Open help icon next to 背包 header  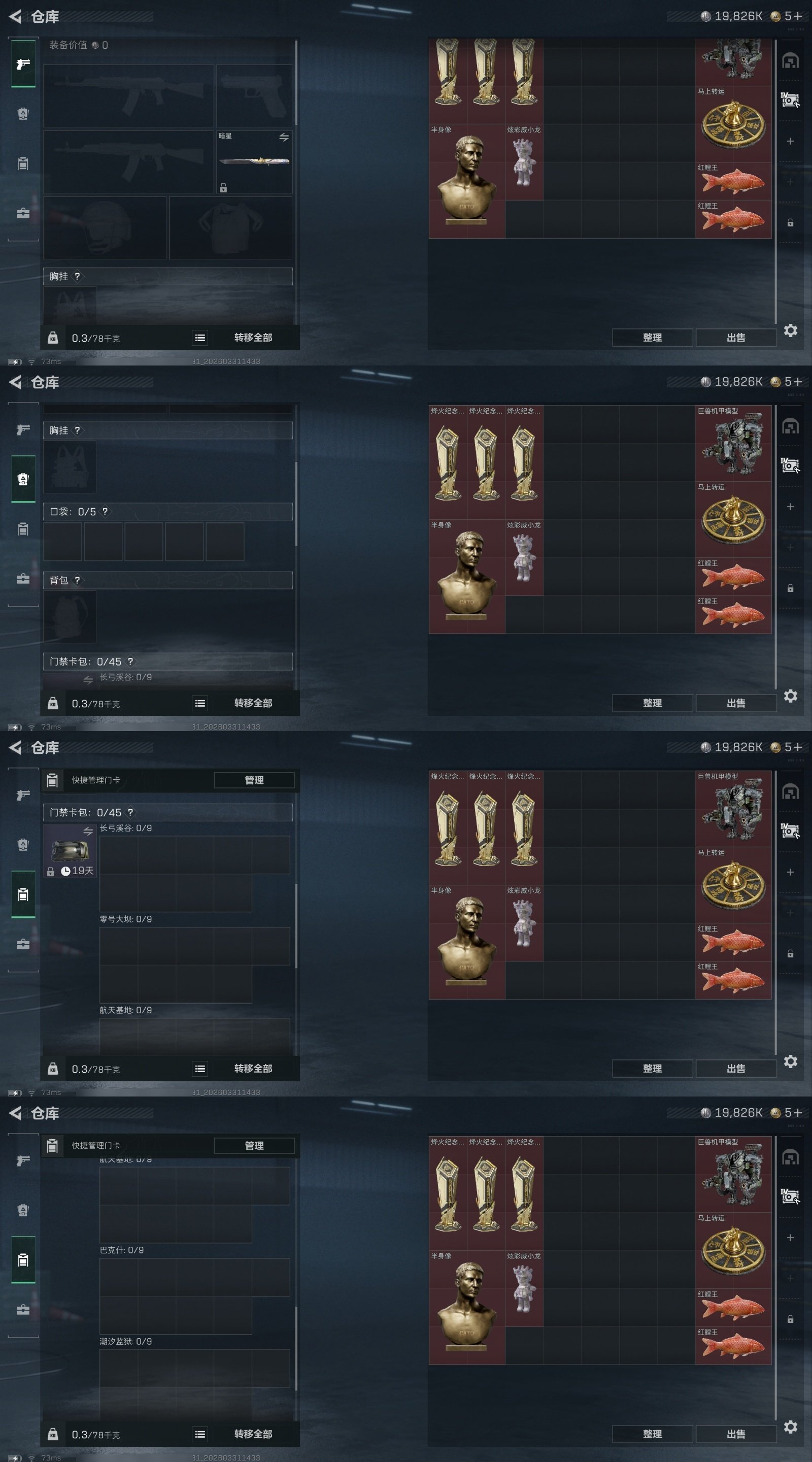pyautogui.click(x=77, y=580)
